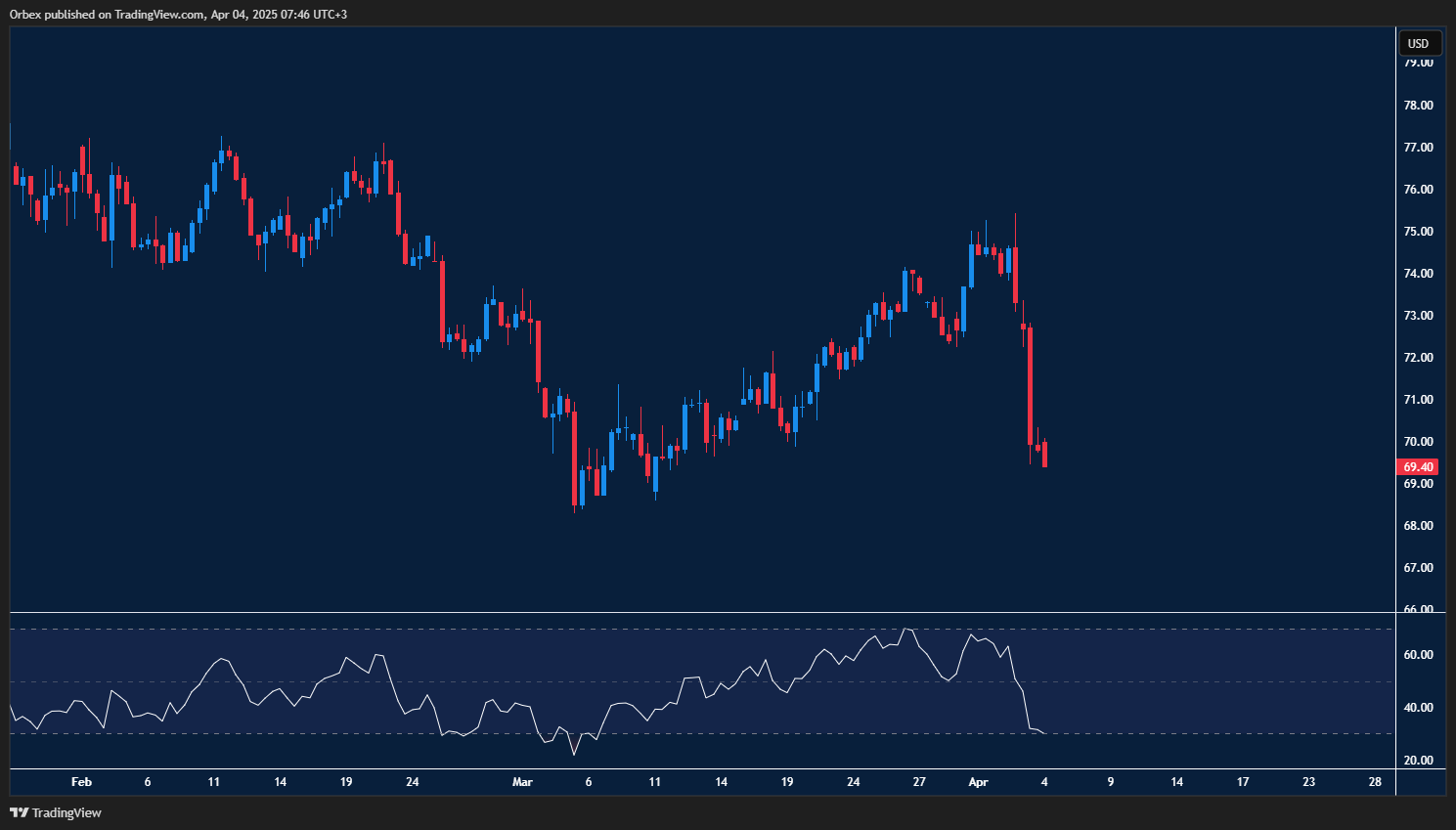The image size is (1456, 830).
Task: Click the Feb 27 mark on the timeline
Action: (918, 782)
